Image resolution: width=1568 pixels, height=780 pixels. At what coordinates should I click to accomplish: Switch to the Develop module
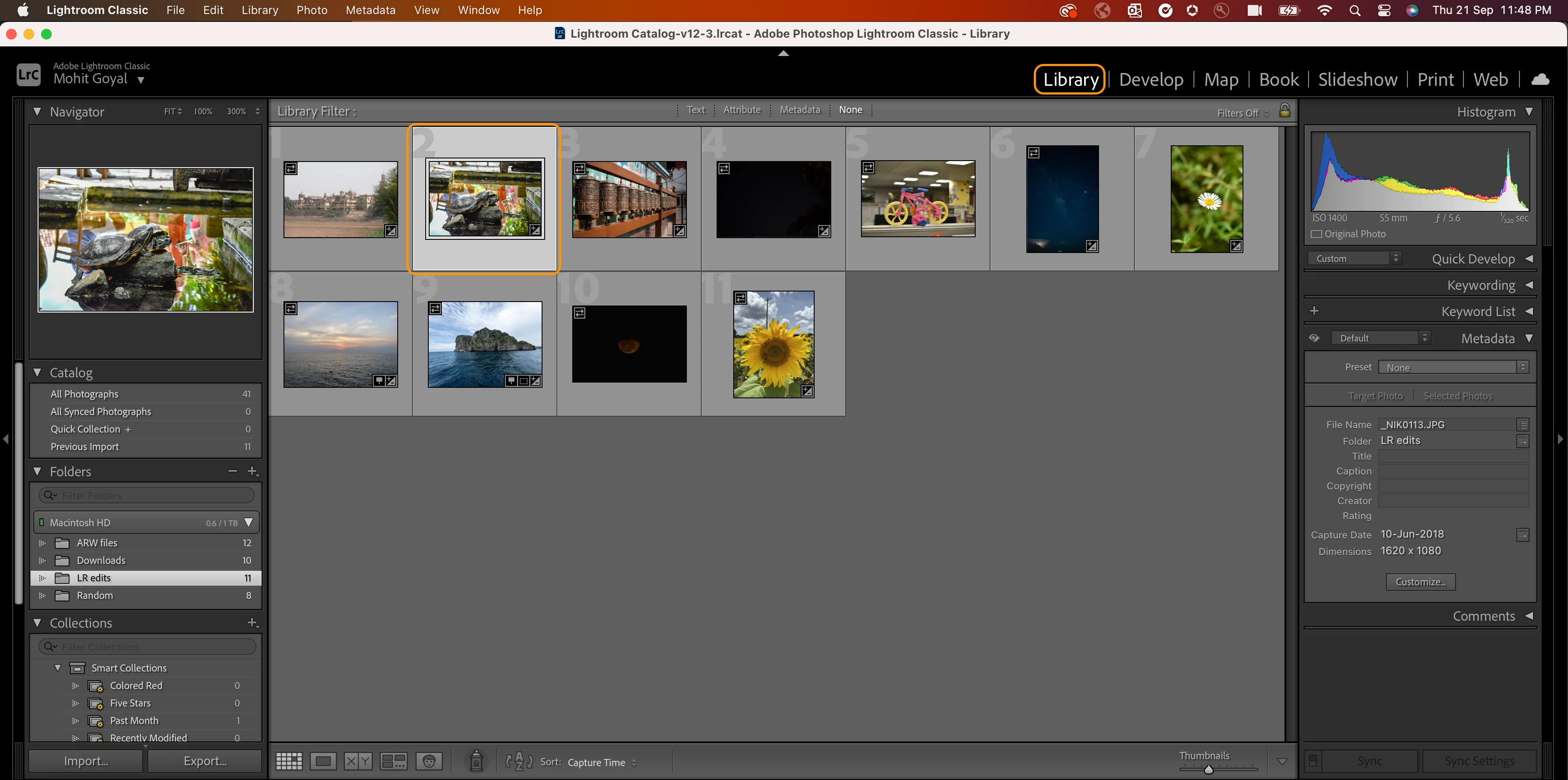click(1151, 79)
